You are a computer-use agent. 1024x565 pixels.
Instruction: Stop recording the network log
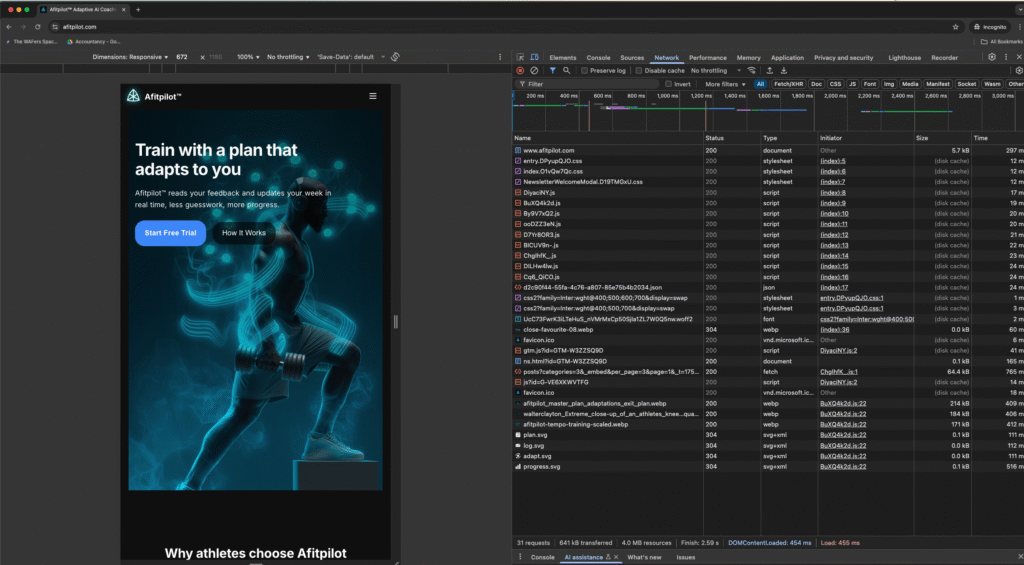click(520, 71)
